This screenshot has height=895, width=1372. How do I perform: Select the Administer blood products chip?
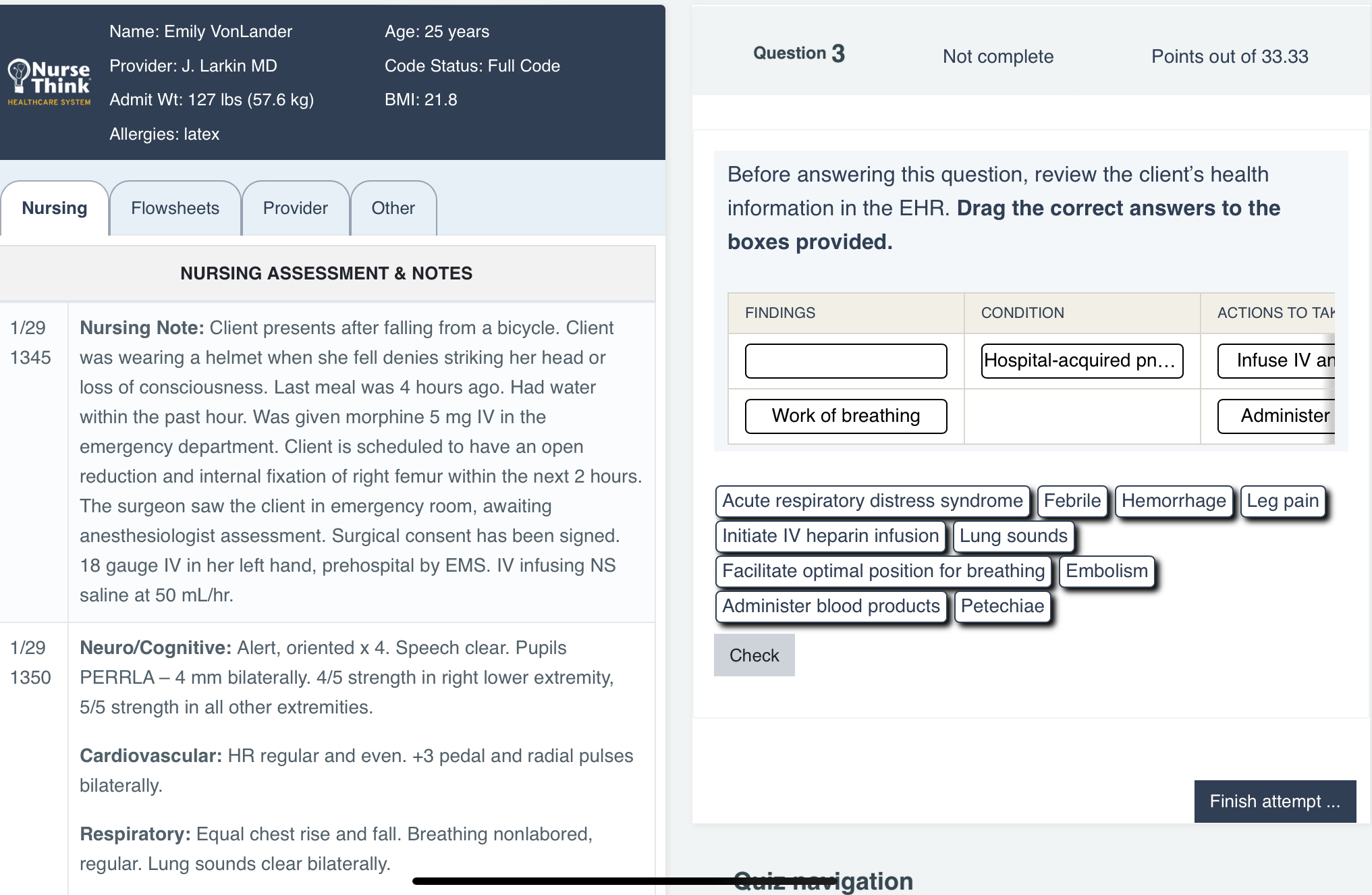tap(831, 606)
